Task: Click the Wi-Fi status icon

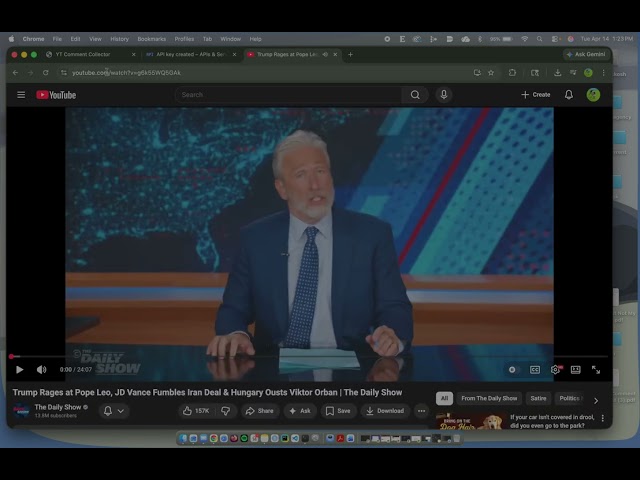Action: pos(524,39)
